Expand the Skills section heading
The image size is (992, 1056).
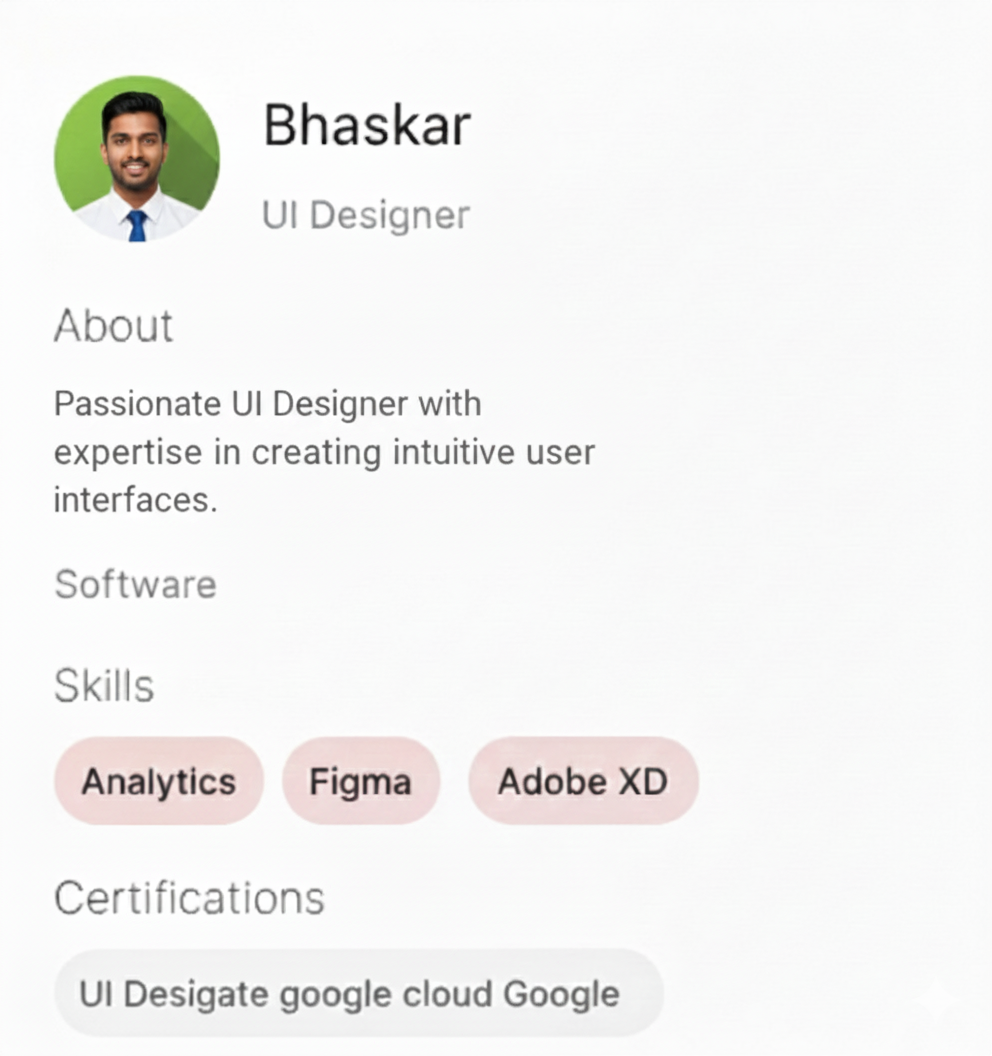point(104,686)
